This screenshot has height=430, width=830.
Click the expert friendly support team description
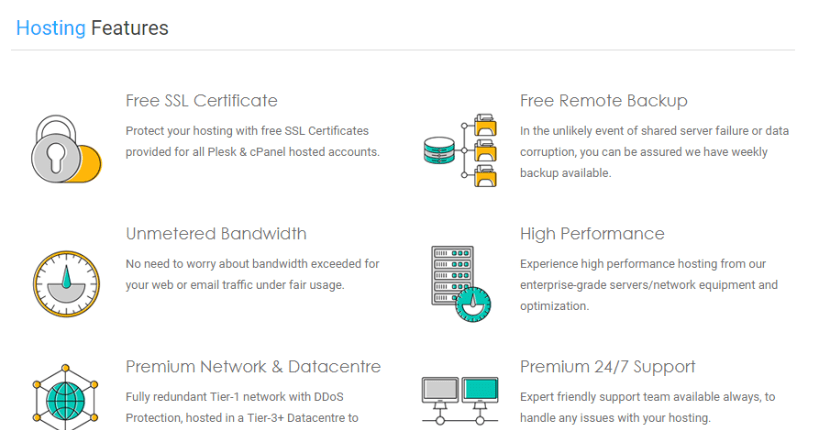[x=647, y=407]
